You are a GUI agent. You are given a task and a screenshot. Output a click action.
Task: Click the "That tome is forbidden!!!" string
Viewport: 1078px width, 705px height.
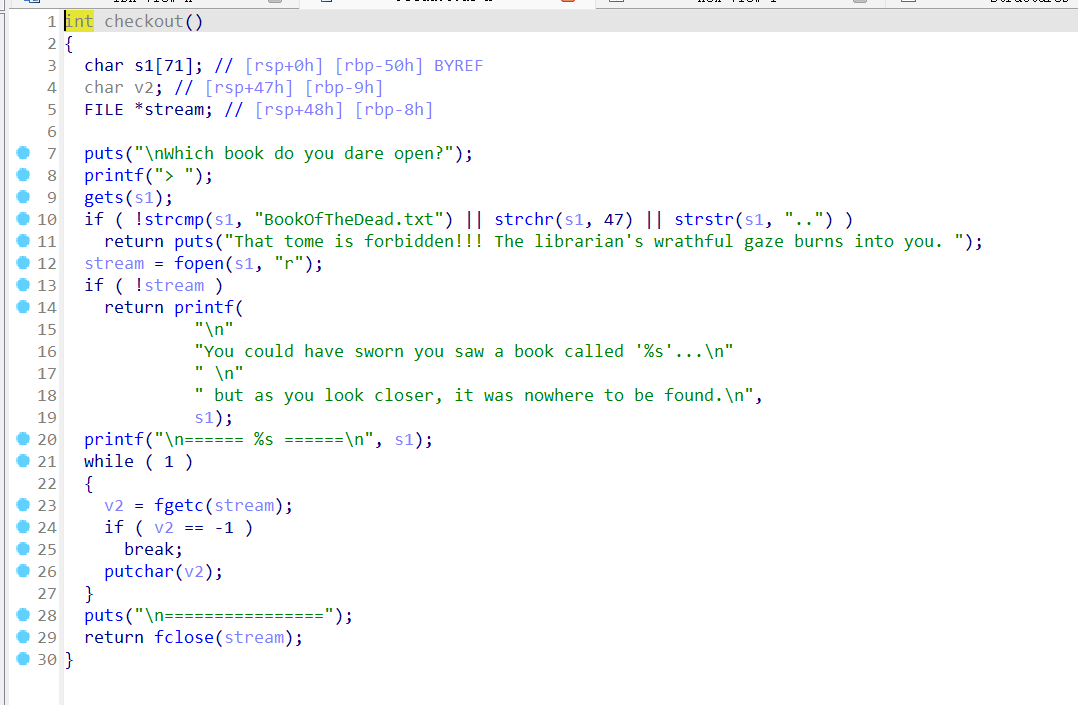pyautogui.click(x=594, y=242)
